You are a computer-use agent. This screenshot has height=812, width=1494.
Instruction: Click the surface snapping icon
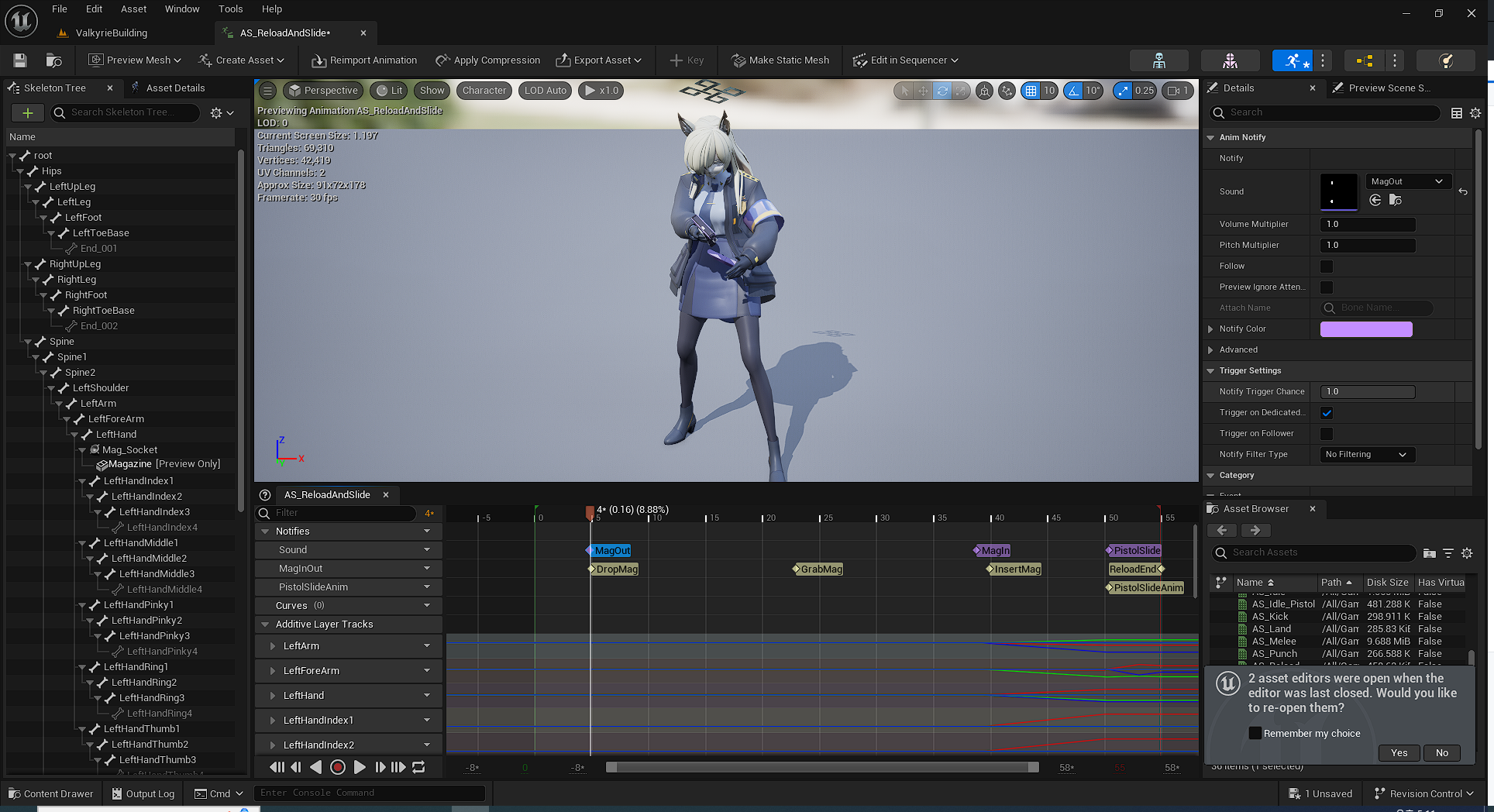click(x=1007, y=91)
